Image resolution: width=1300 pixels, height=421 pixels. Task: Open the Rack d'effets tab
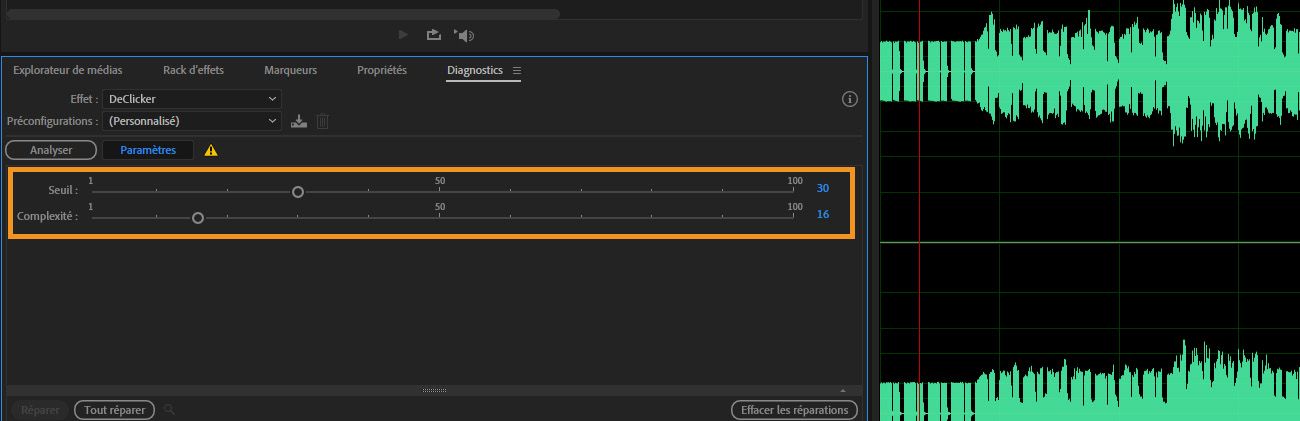(x=193, y=71)
